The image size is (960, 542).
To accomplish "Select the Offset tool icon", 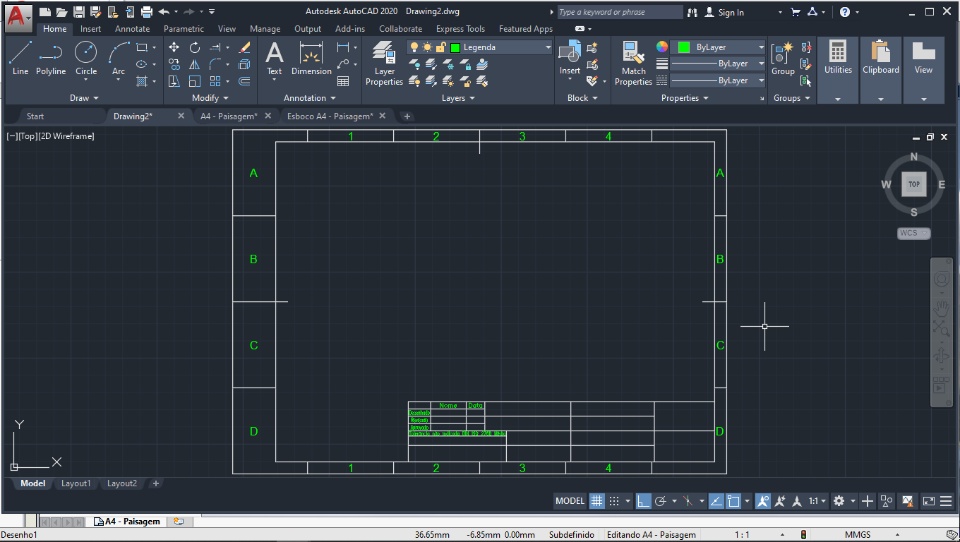I will [x=244, y=81].
